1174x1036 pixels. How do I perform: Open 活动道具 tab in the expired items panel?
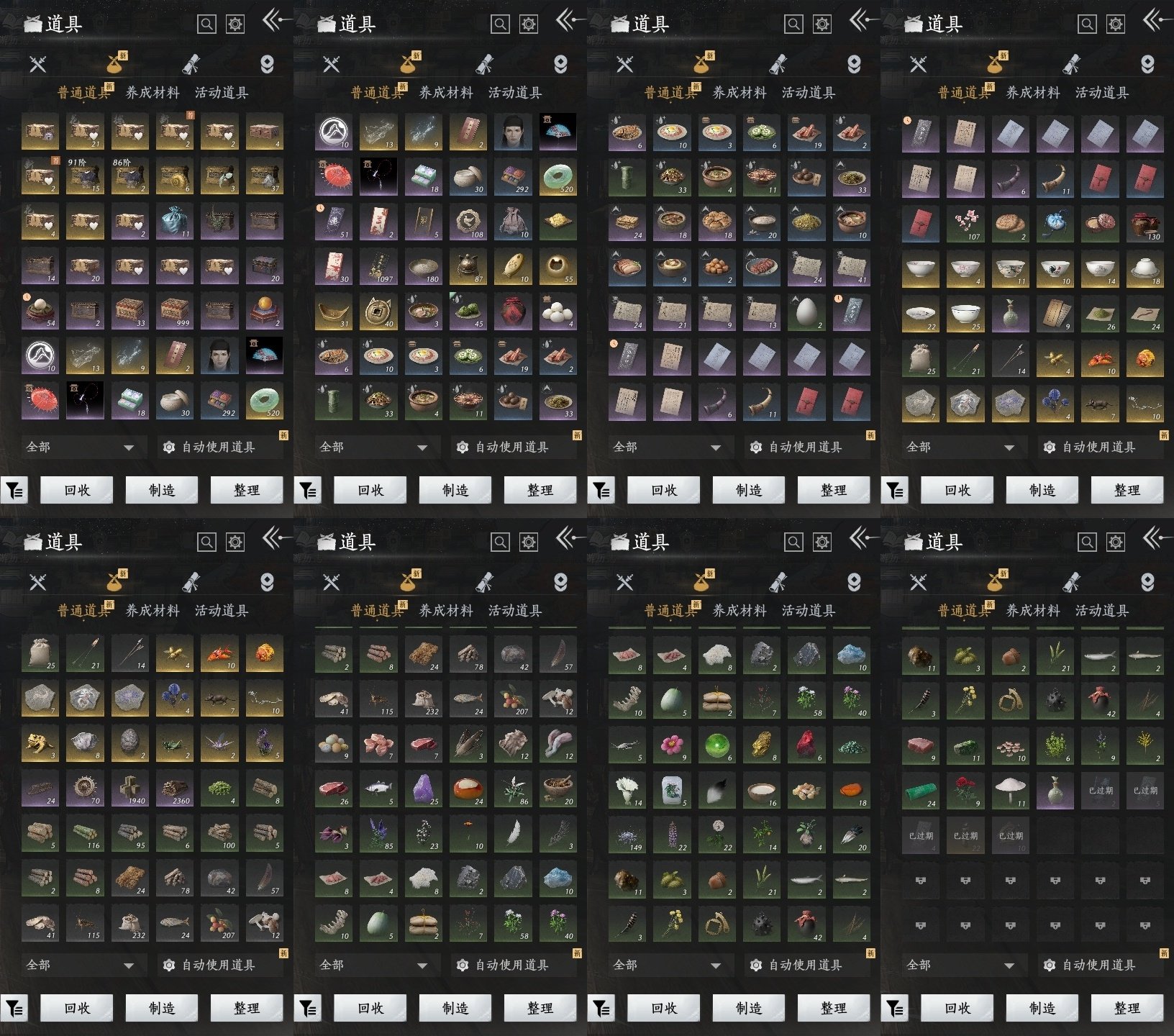click(1102, 611)
